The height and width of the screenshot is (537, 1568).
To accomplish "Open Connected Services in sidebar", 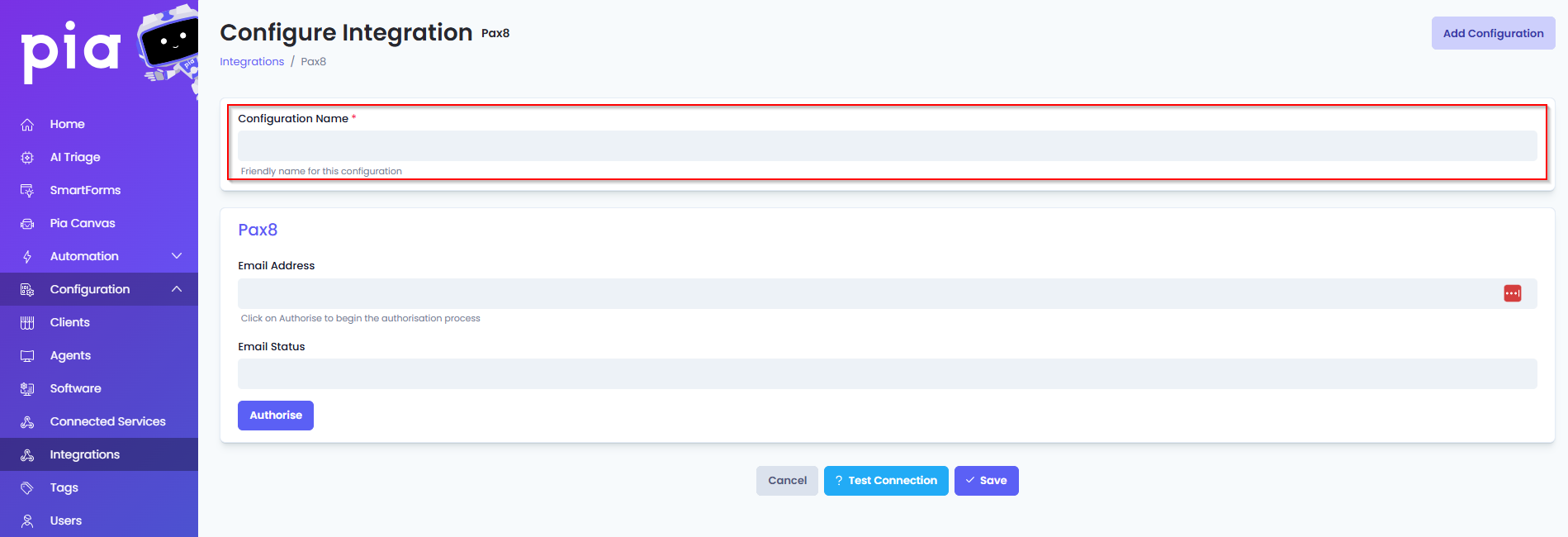I will point(107,421).
